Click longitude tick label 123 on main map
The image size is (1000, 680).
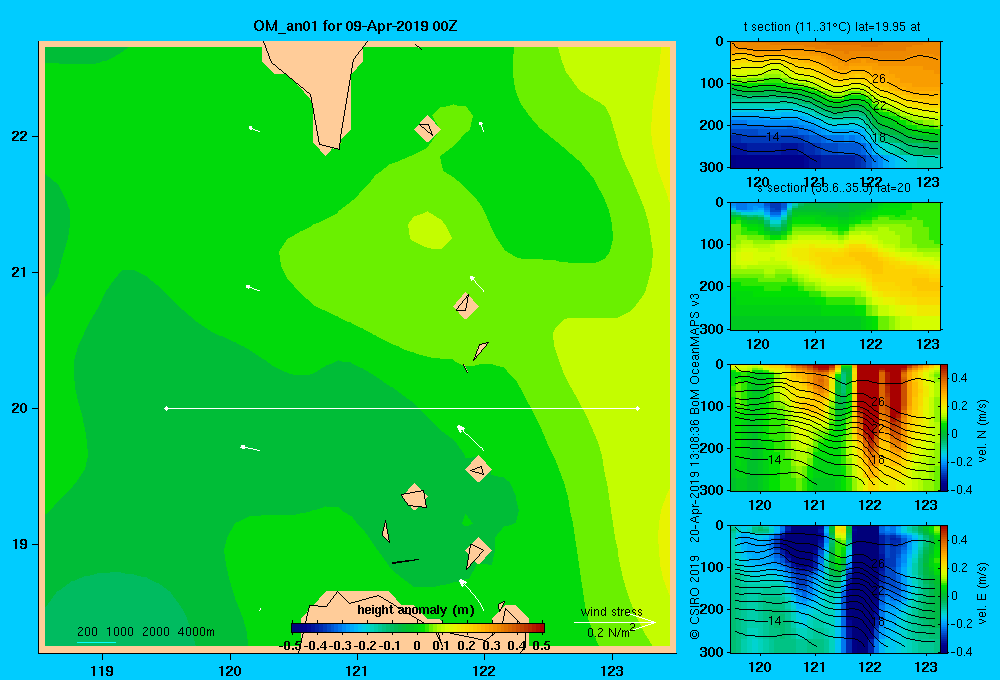(x=612, y=670)
